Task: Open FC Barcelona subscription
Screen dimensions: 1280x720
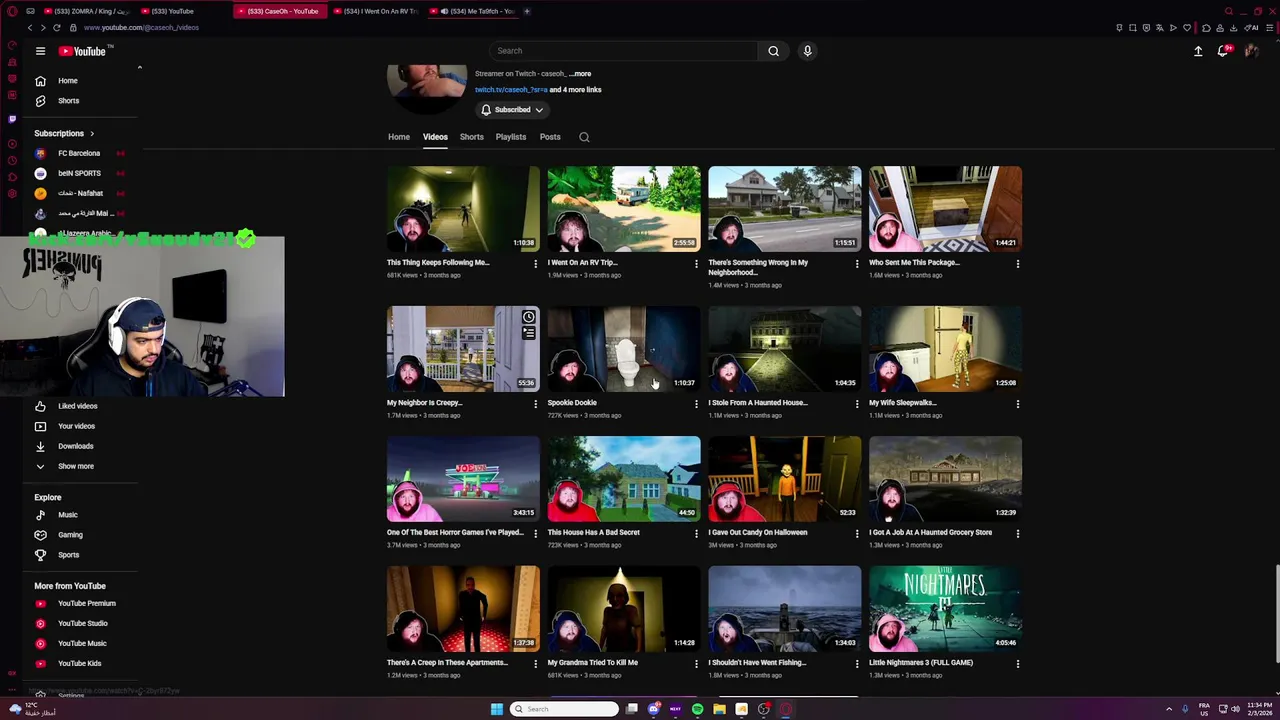Action: pyautogui.click(x=79, y=153)
